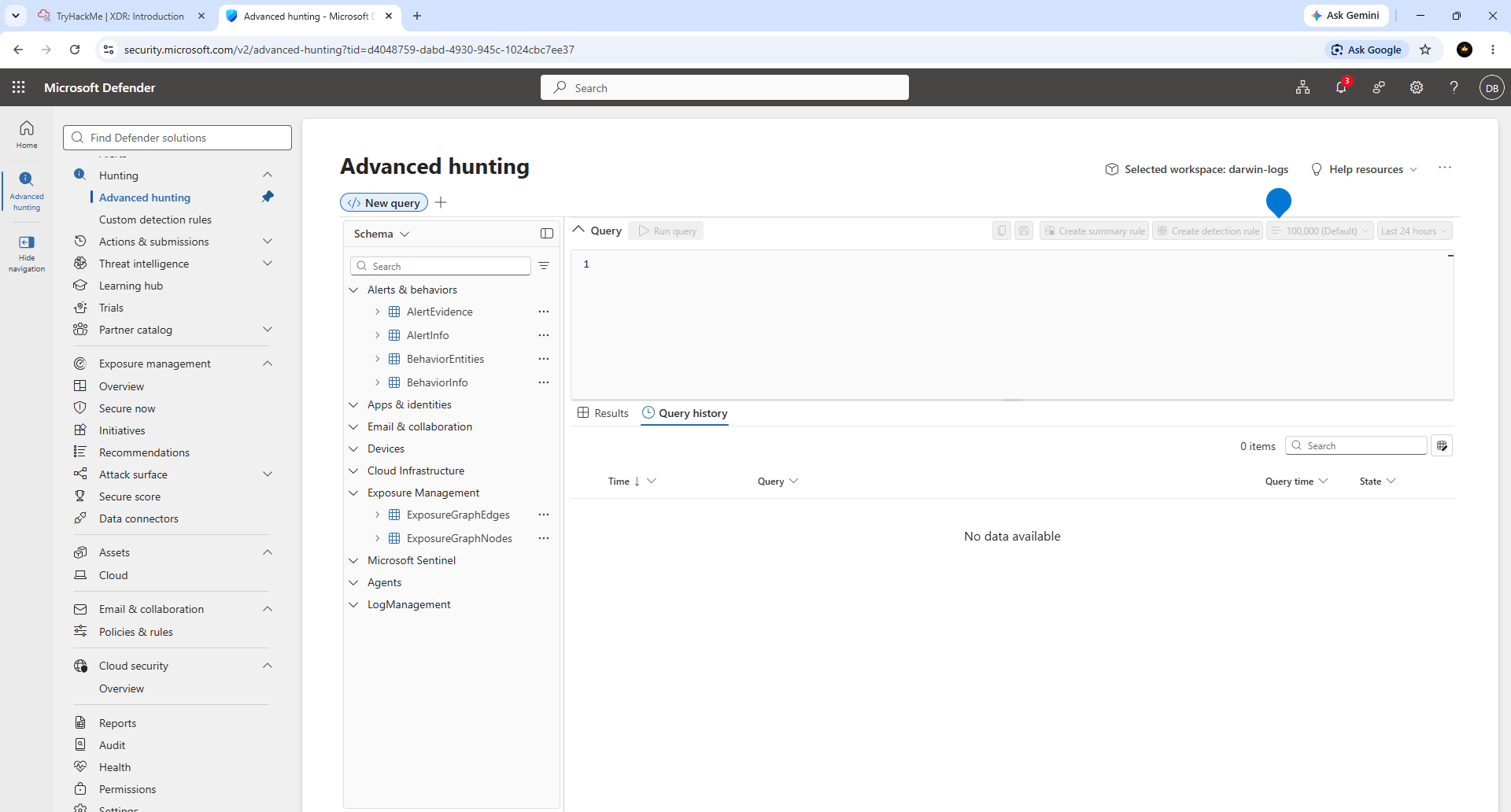Expand Devices schema group

[x=353, y=448]
